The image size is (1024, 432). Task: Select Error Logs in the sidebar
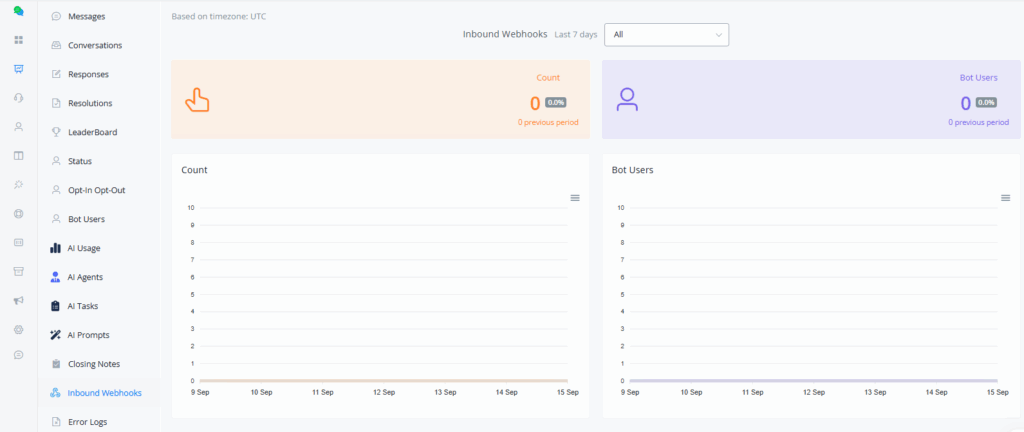[x=88, y=422]
